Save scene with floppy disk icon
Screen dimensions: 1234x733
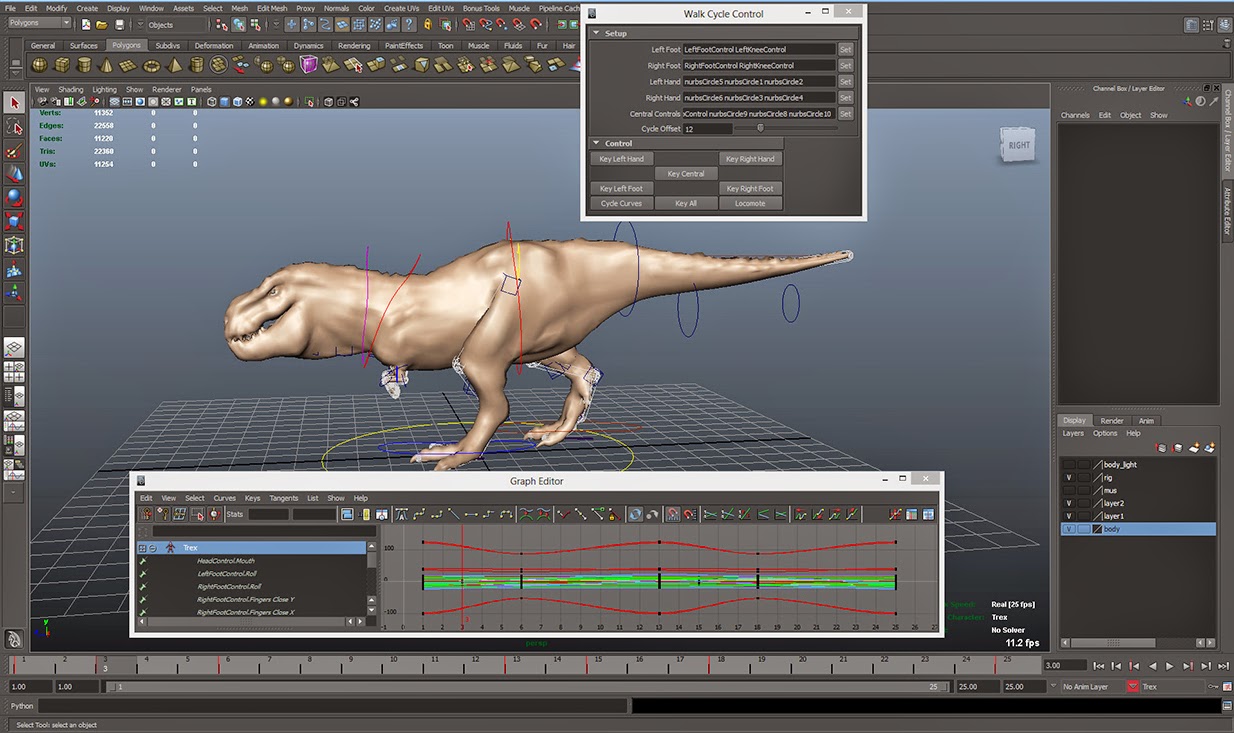coord(120,24)
